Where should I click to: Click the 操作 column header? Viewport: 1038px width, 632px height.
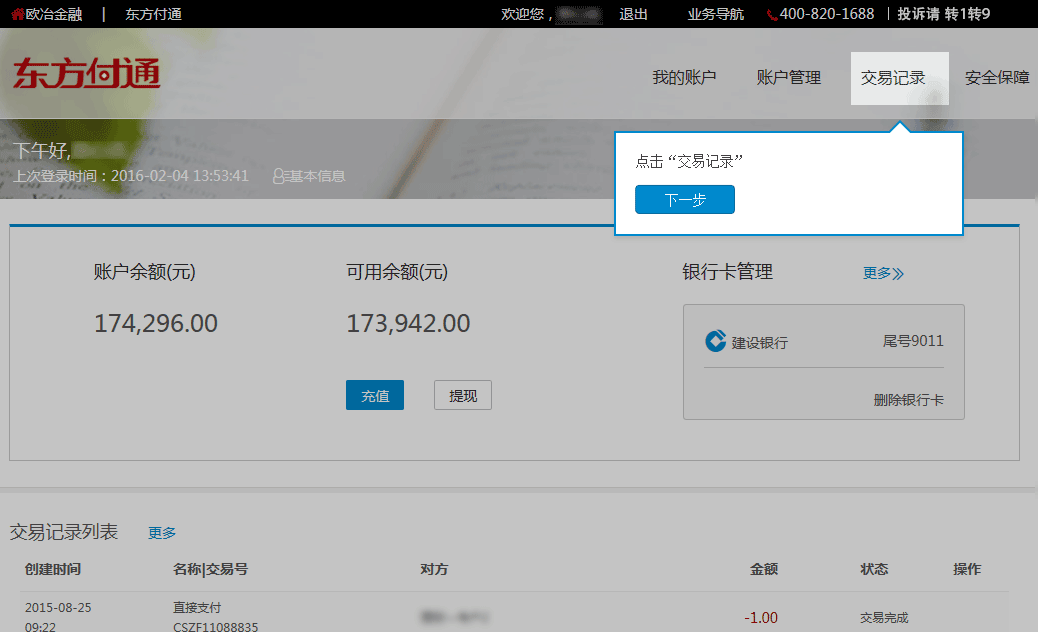pyautogui.click(x=967, y=569)
